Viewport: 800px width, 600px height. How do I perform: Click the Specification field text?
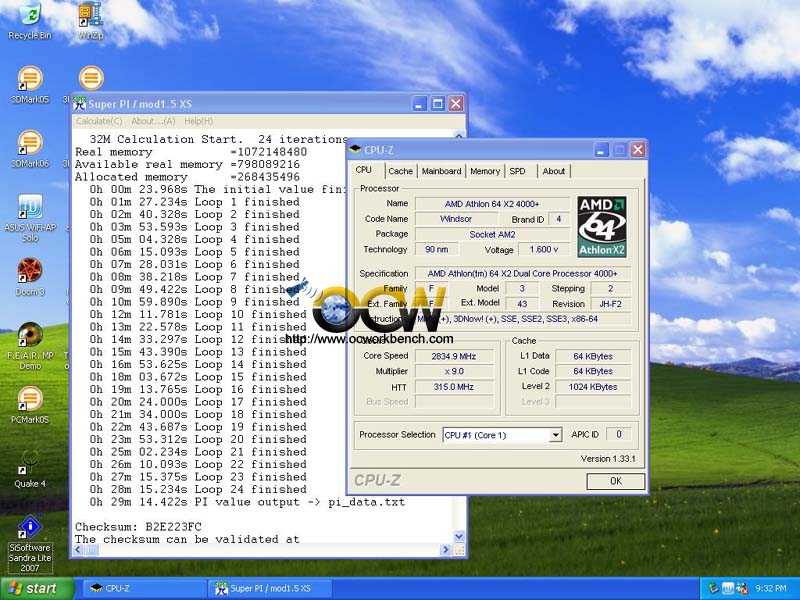pos(523,273)
